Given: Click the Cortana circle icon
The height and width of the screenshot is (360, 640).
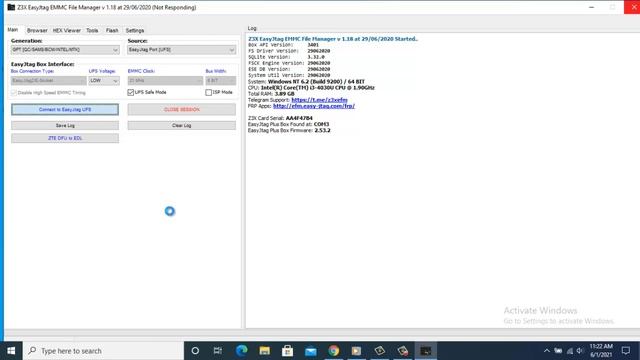Looking at the screenshot, I should click(x=195, y=351).
